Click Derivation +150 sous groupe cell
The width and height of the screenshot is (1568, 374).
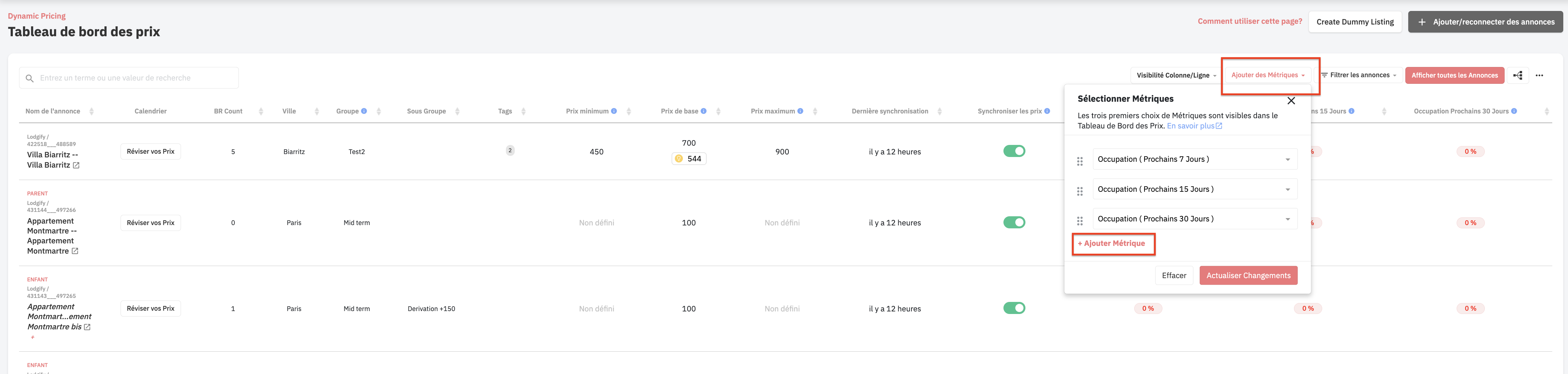pos(431,309)
